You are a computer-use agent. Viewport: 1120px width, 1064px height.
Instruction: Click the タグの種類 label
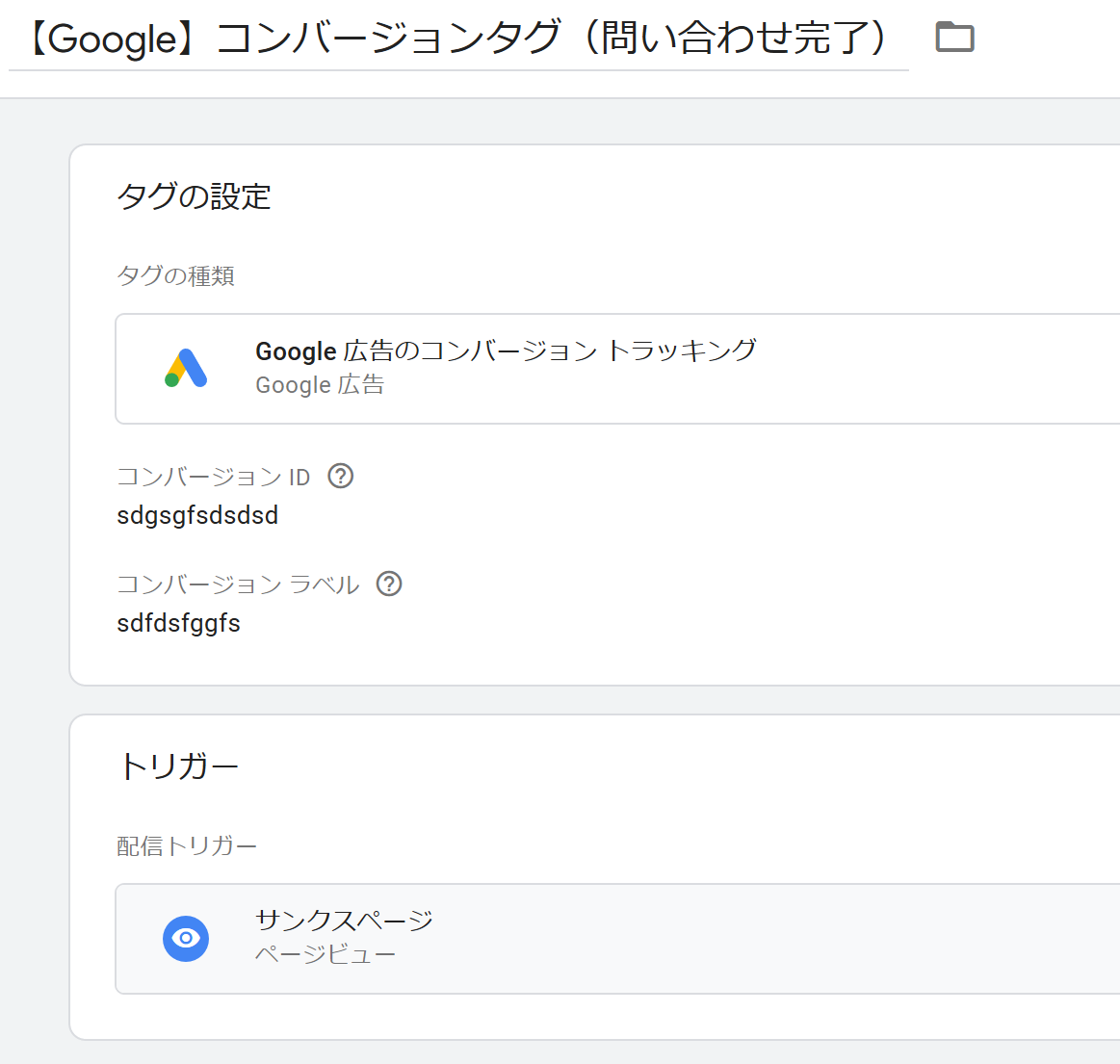[x=175, y=275]
